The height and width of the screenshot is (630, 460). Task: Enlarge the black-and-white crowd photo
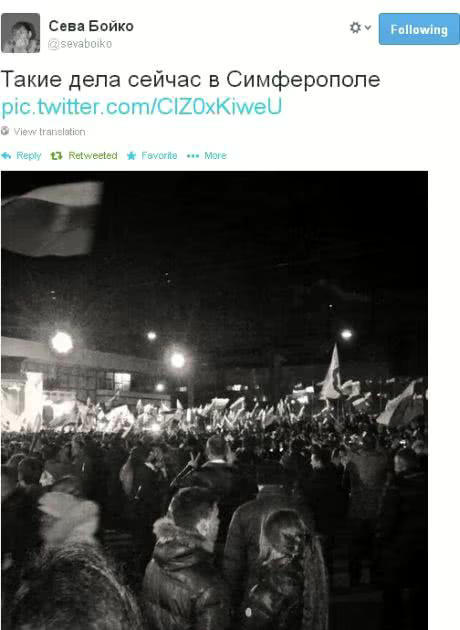click(x=215, y=400)
